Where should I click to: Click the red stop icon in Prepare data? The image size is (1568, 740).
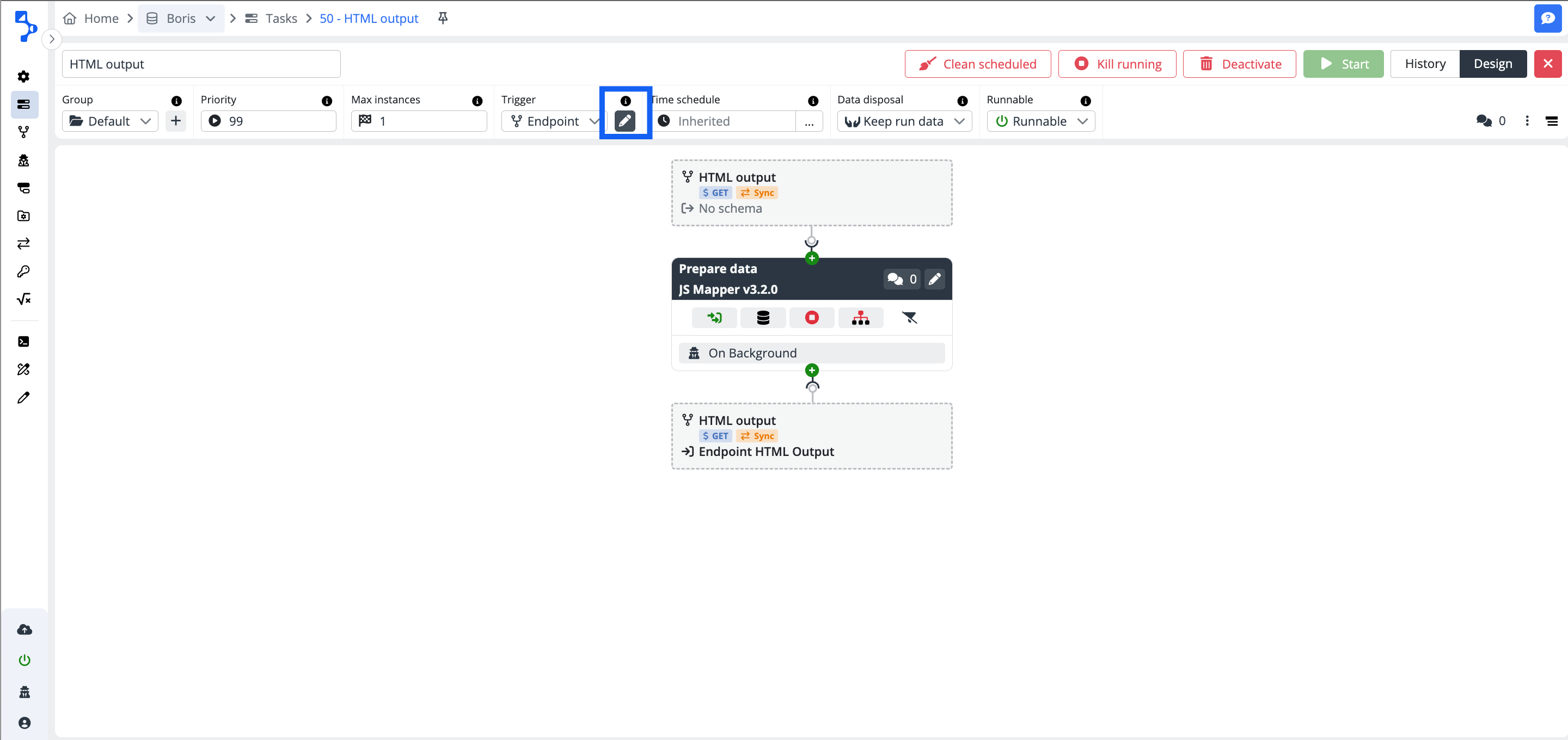click(811, 318)
